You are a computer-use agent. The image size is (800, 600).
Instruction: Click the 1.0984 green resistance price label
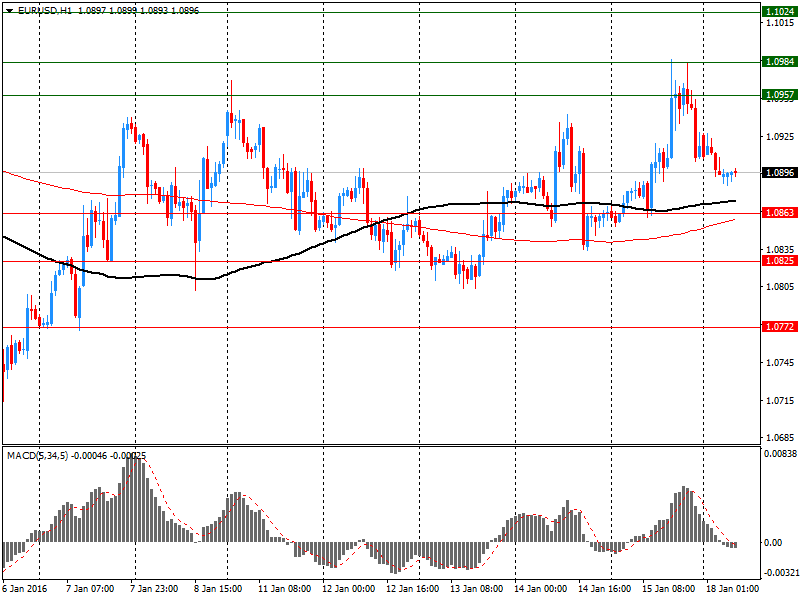[779, 62]
